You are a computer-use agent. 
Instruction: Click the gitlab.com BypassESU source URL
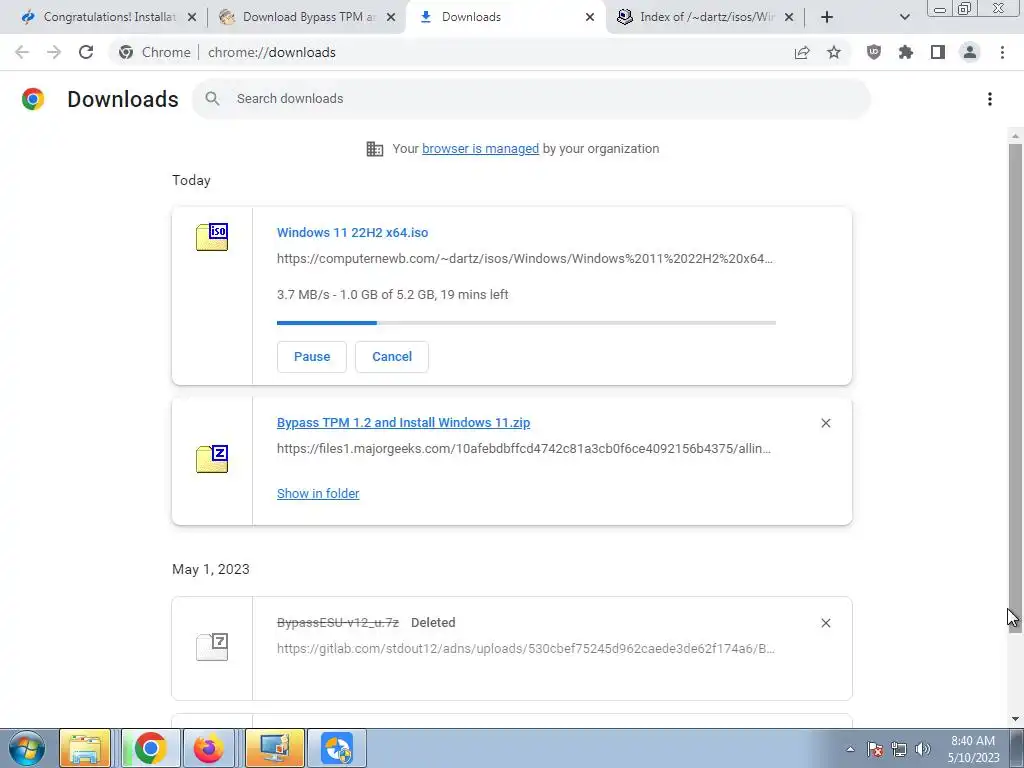pyautogui.click(x=526, y=648)
